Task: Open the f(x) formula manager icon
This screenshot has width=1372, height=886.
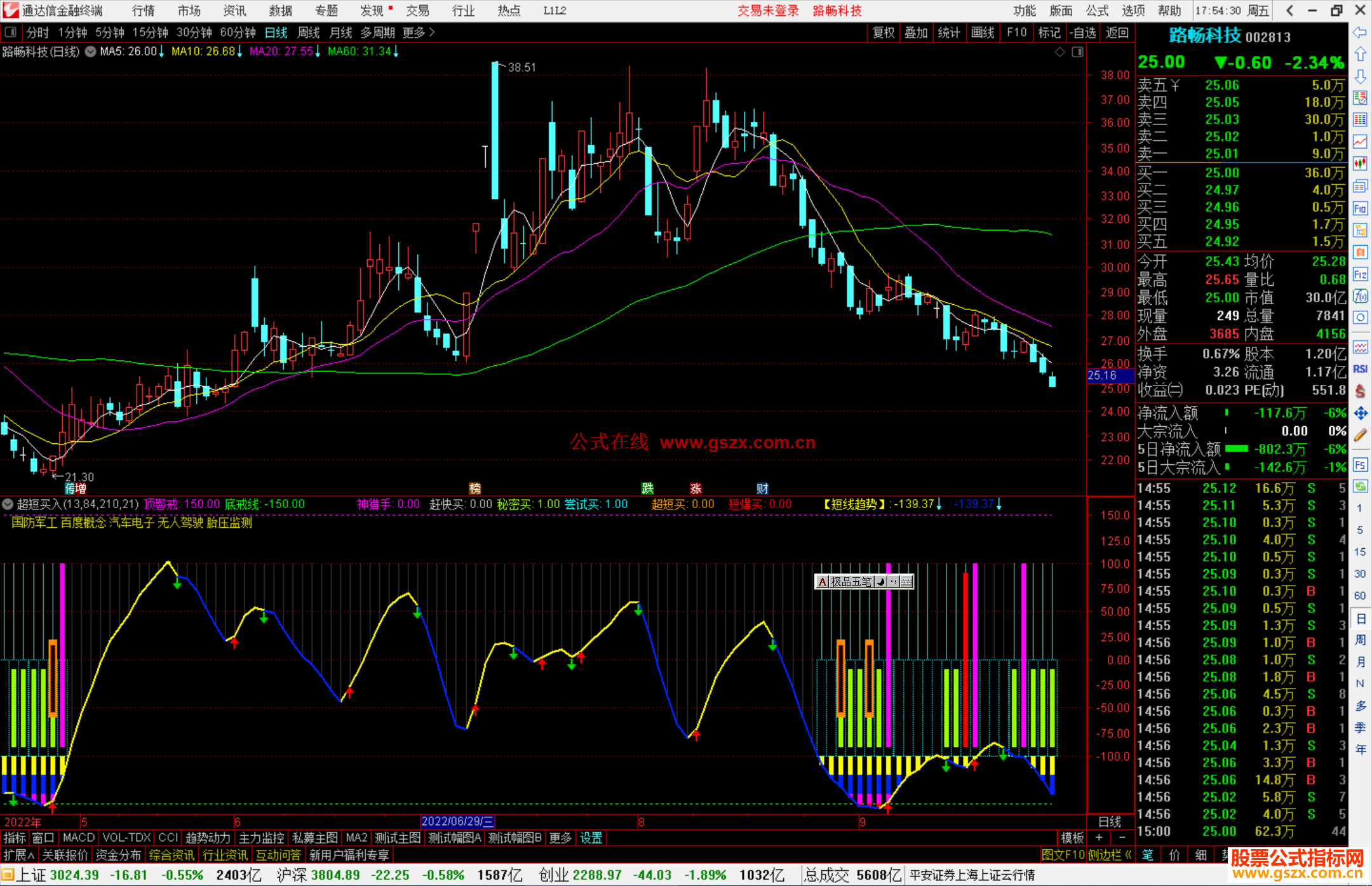Action: [x=1360, y=296]
